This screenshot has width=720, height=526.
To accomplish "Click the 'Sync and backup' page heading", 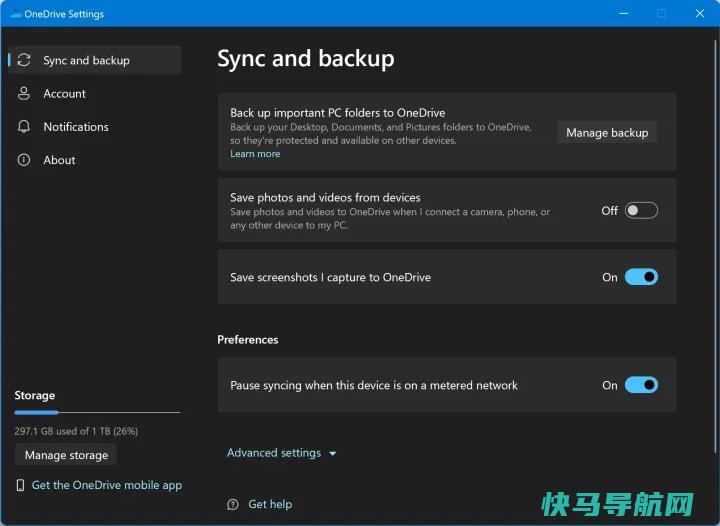I will pyautogui.click(x=306, y=59).
